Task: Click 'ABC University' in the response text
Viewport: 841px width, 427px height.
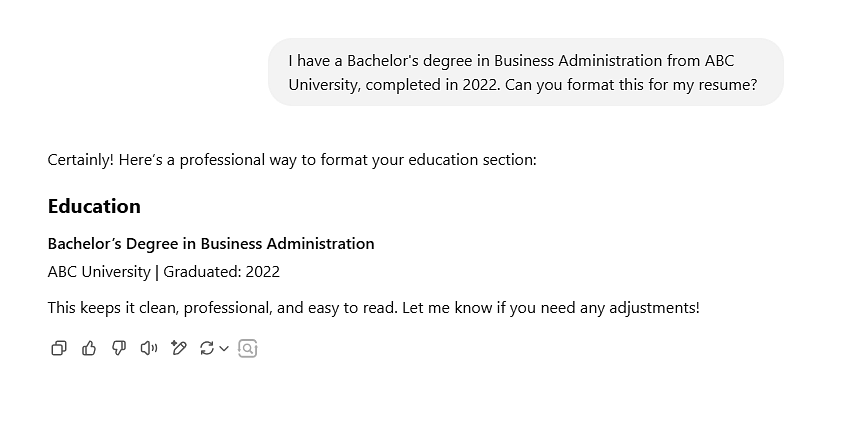Action: pos(99,272)
